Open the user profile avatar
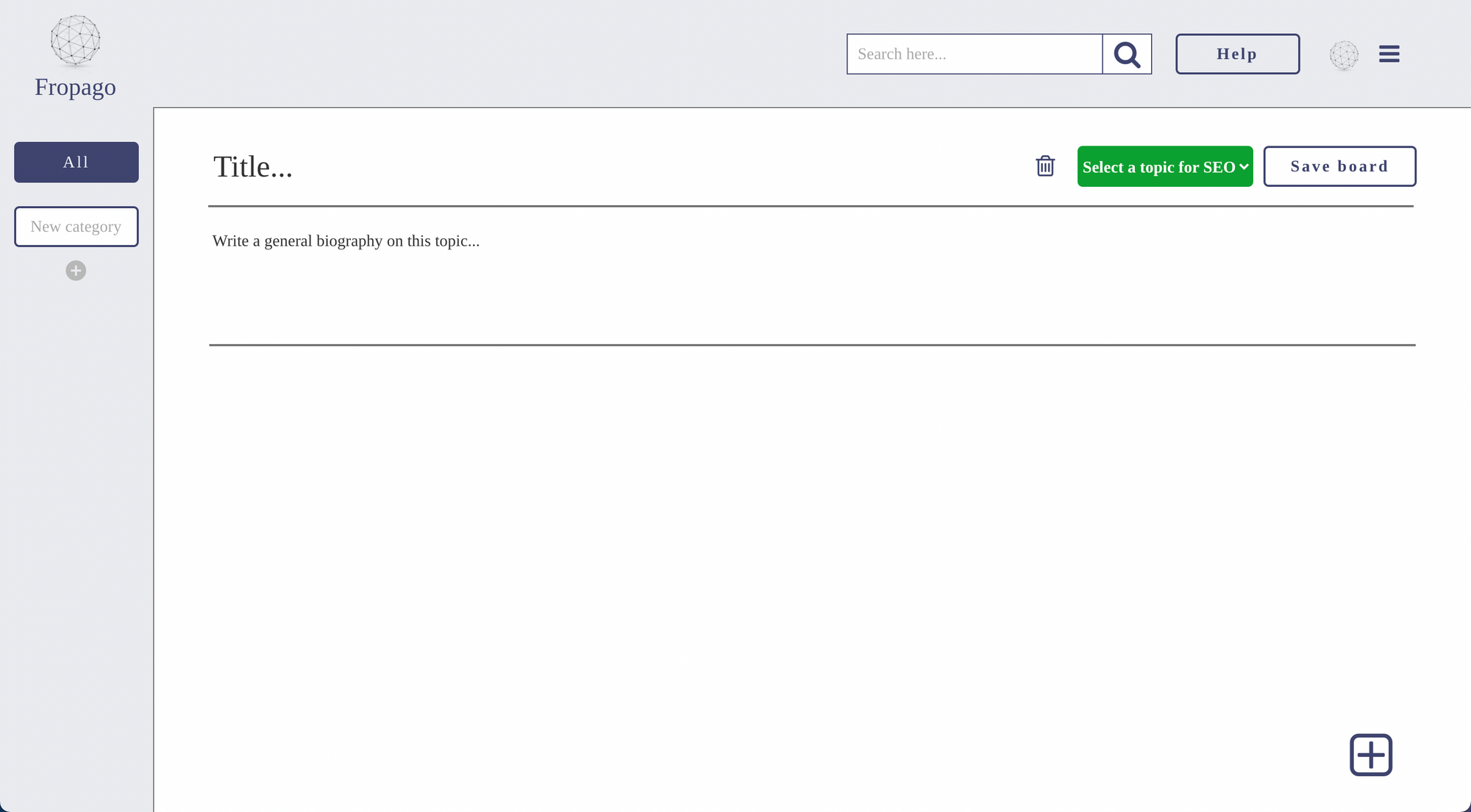Image resolution: width=1471 pixels, height=812 pixels. 1344,55
